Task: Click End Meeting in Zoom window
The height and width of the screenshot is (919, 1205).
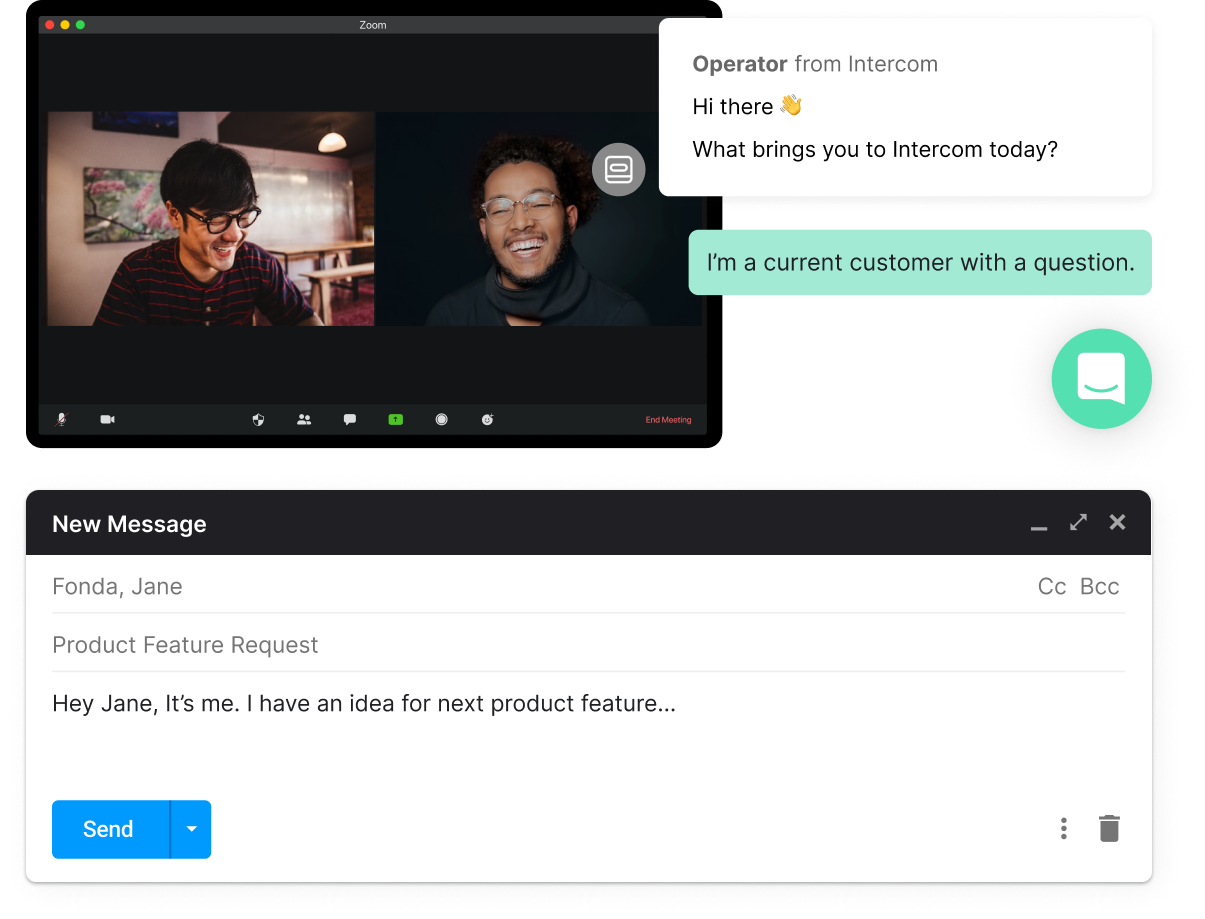Action: [668, 420]
